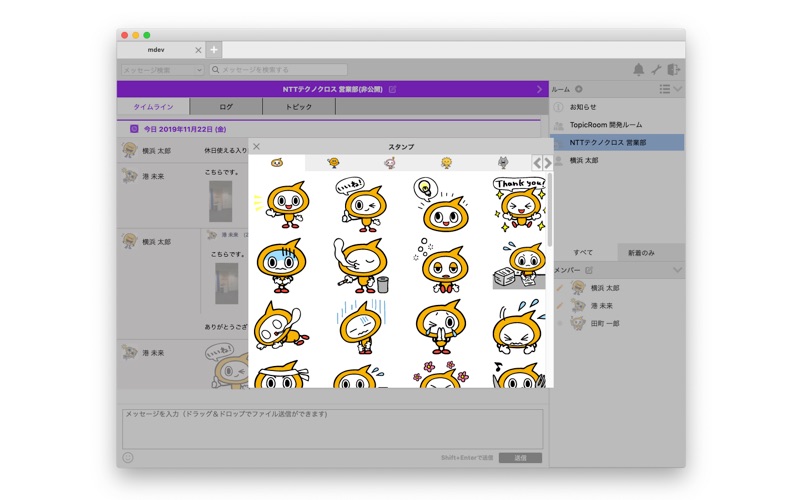Edit members icon beside メンバー
Viewport: 800px width, 500px height.
pyautogui.click(x=589, y=270)
